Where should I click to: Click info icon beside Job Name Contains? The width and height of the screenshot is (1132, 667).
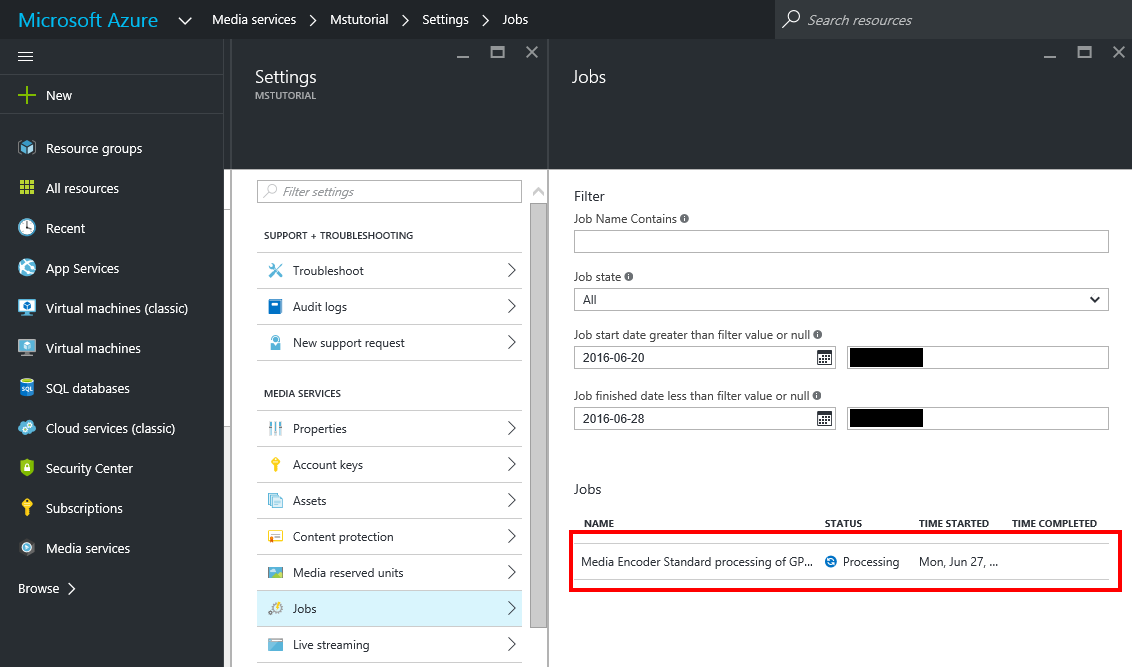tap(684, 219)
